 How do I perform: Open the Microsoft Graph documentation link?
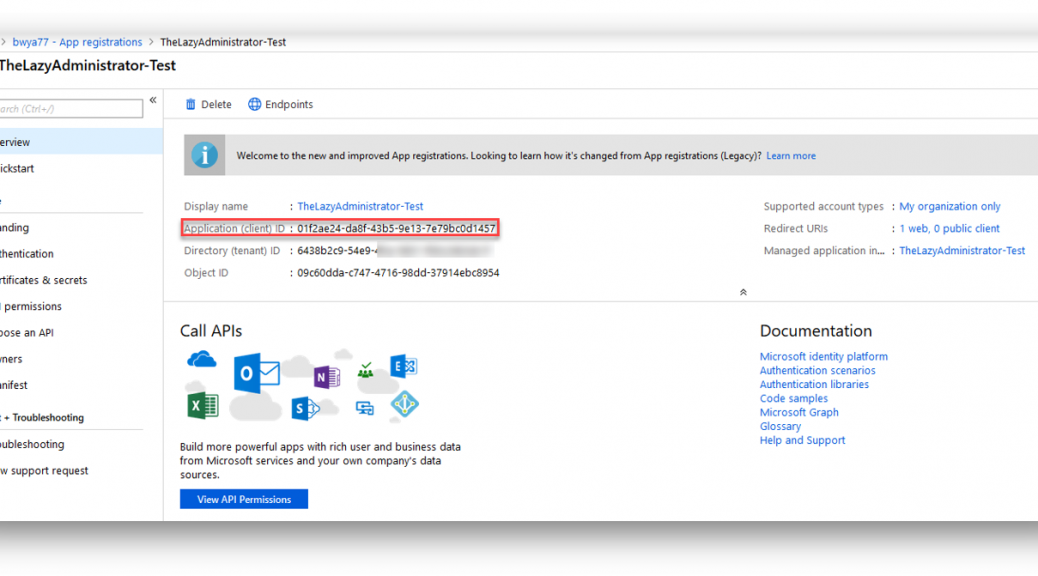click(799, 412)
